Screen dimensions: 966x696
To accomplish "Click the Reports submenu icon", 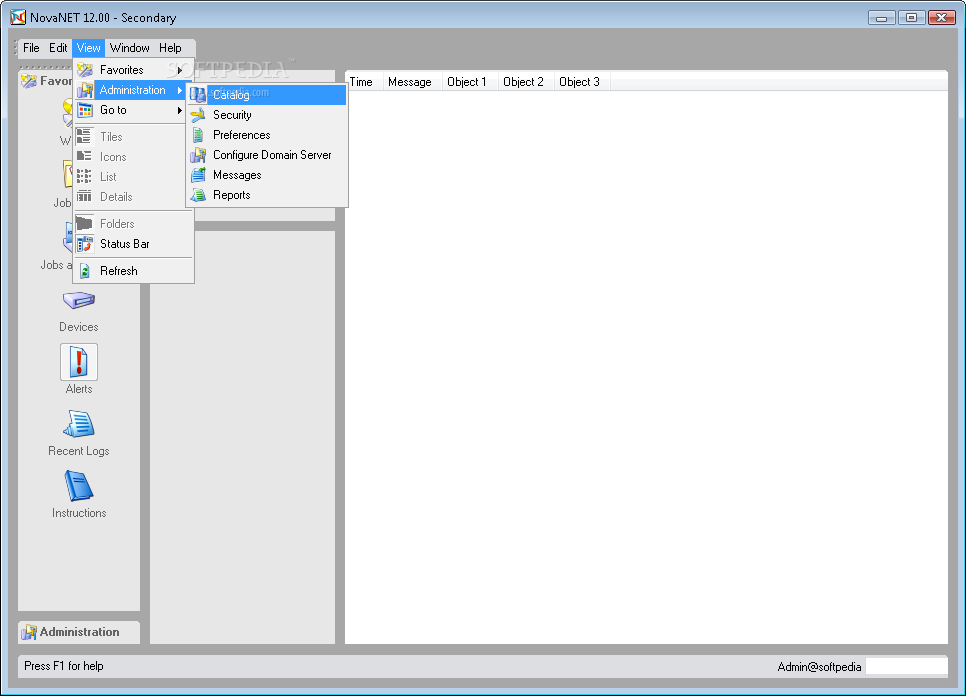I will coord(198,195).
